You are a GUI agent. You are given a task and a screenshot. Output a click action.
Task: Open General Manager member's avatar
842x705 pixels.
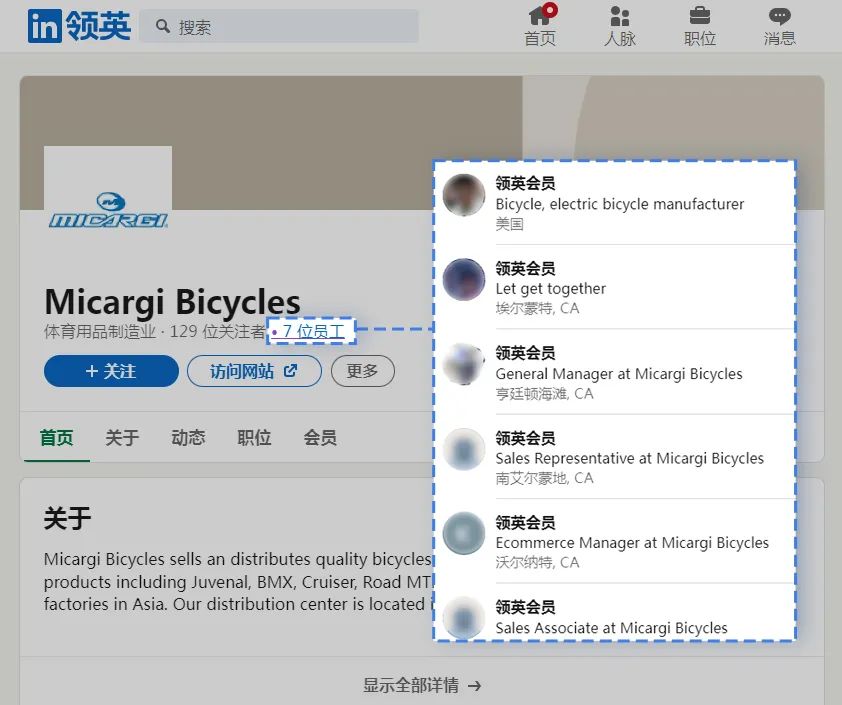(464, 364)
